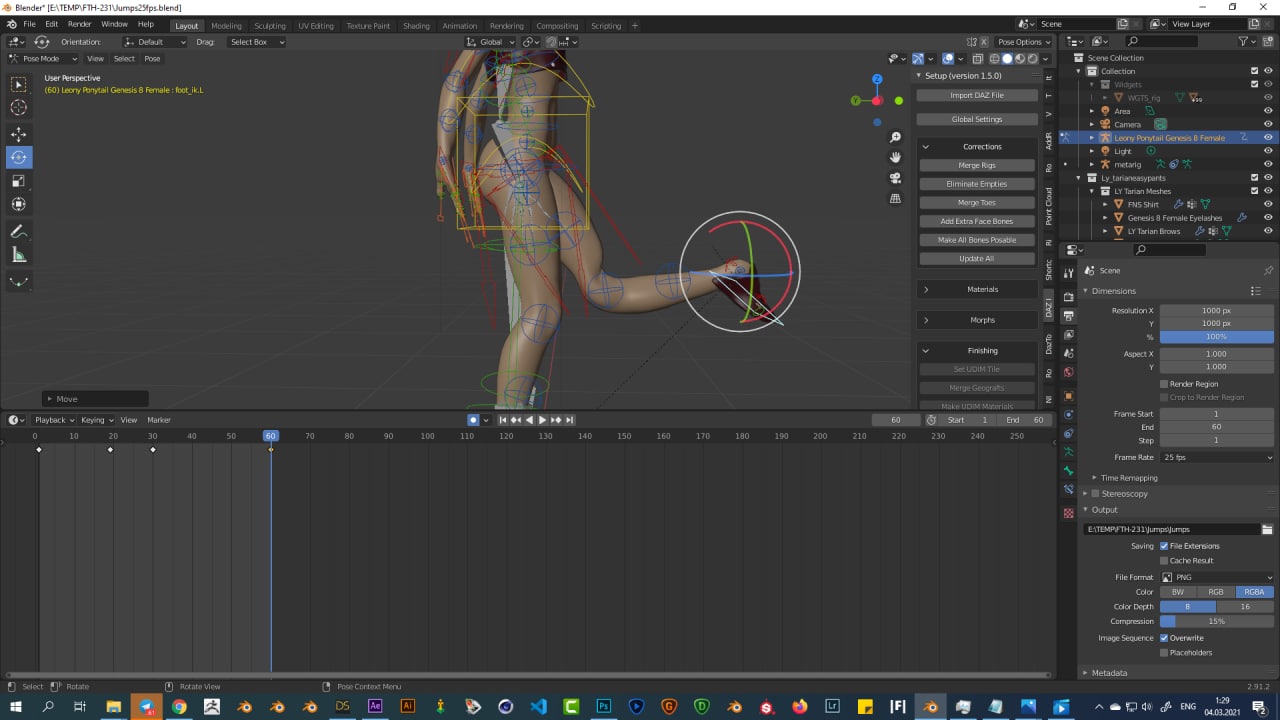Click the viewport zoom magnifier icon
This screenshot has height=720, width=1280.
point(895,138)
